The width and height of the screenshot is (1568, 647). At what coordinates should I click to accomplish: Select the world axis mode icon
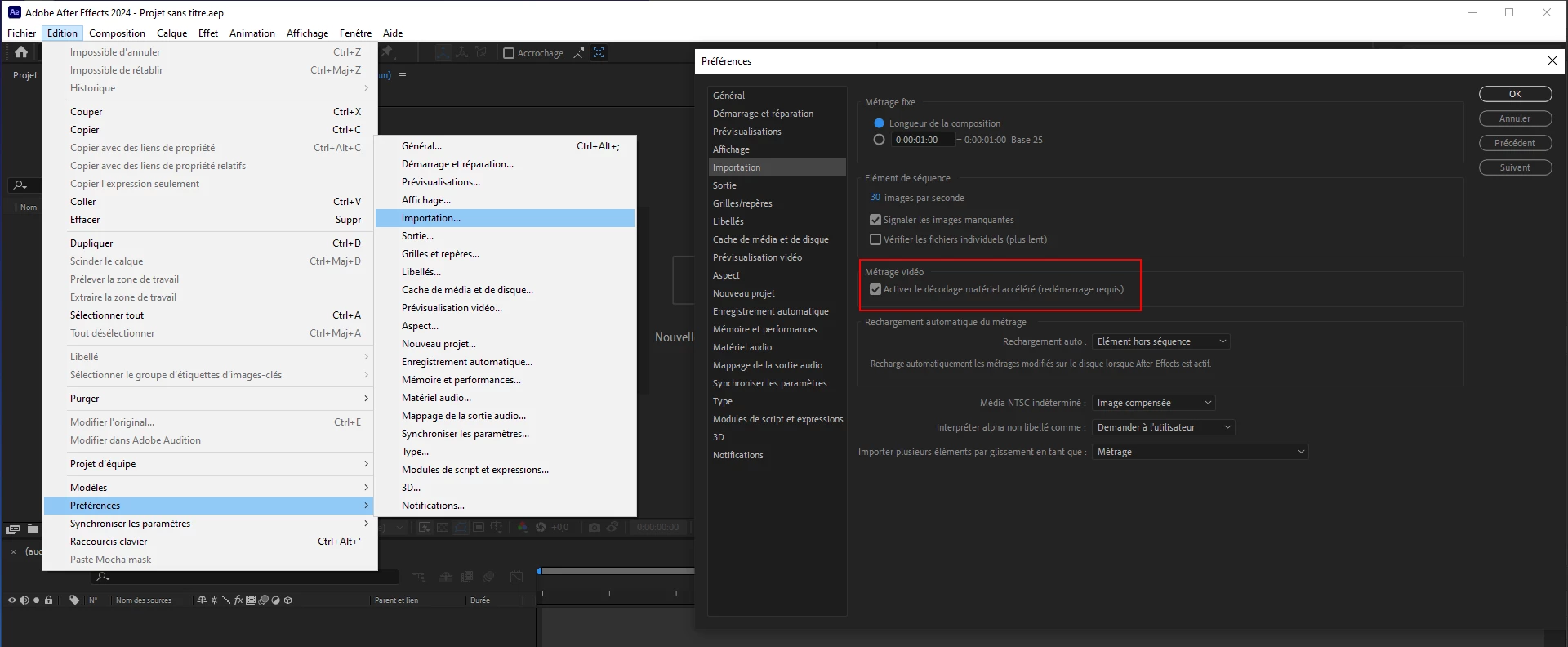coord(462,52)
